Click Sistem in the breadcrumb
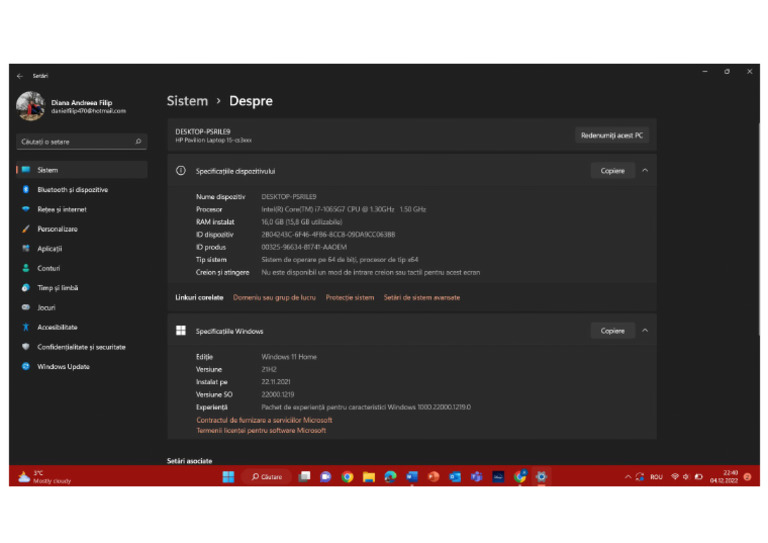 pos(187,101)
